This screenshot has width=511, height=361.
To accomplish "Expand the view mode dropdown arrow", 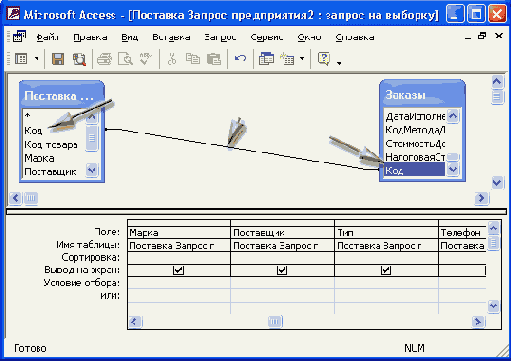I will (36, 59).
